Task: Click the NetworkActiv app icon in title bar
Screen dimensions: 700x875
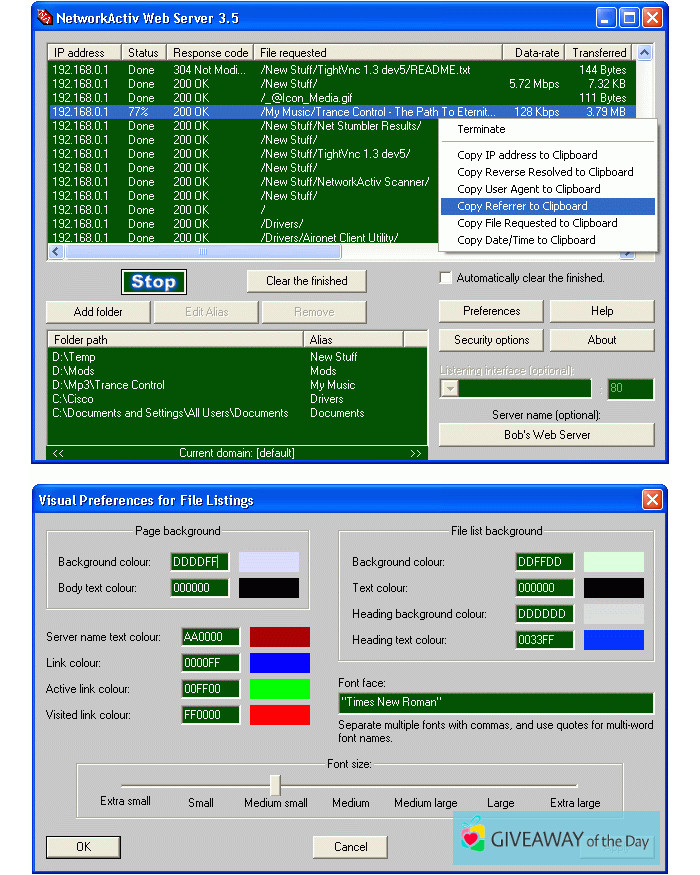Action: [44, 18]
